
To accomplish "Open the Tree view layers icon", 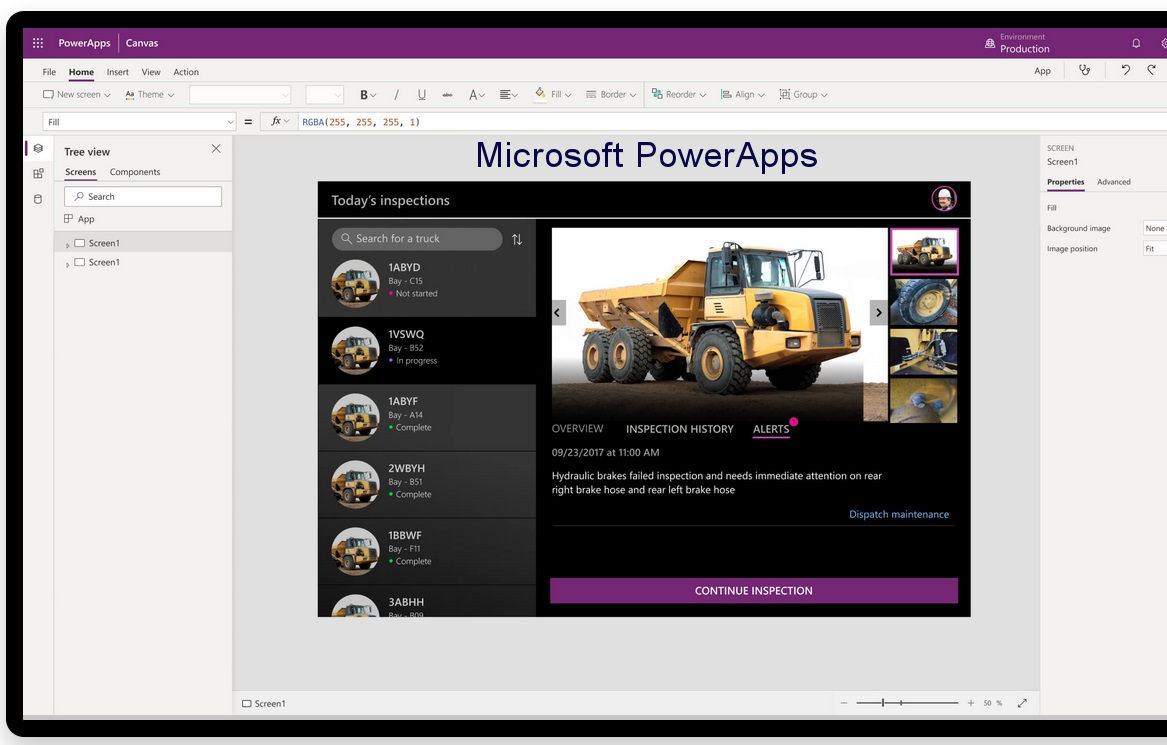I will tap(38, 149).
